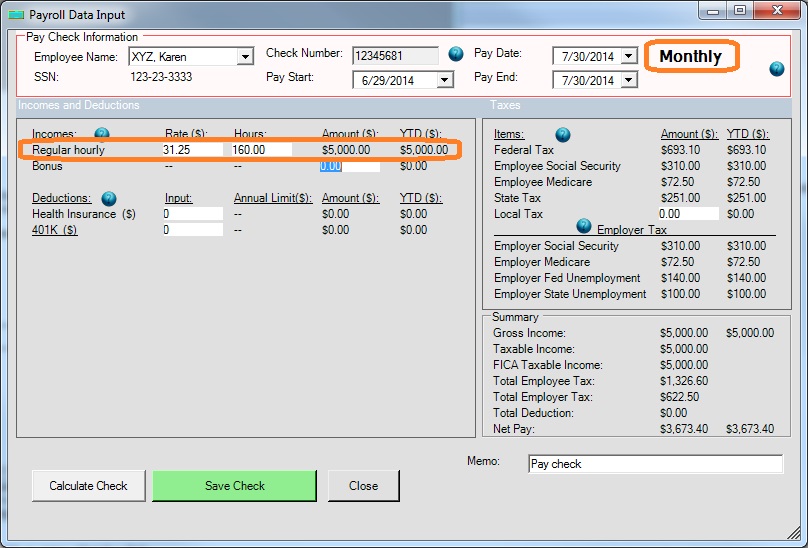Click the help icon next to Deductions

[x=109, y=198]
